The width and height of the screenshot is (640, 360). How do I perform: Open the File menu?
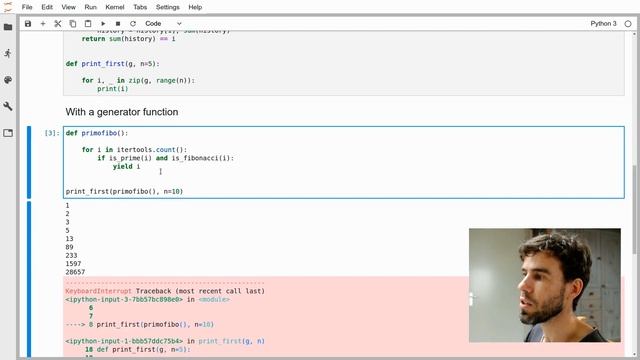tap(27, 7)
